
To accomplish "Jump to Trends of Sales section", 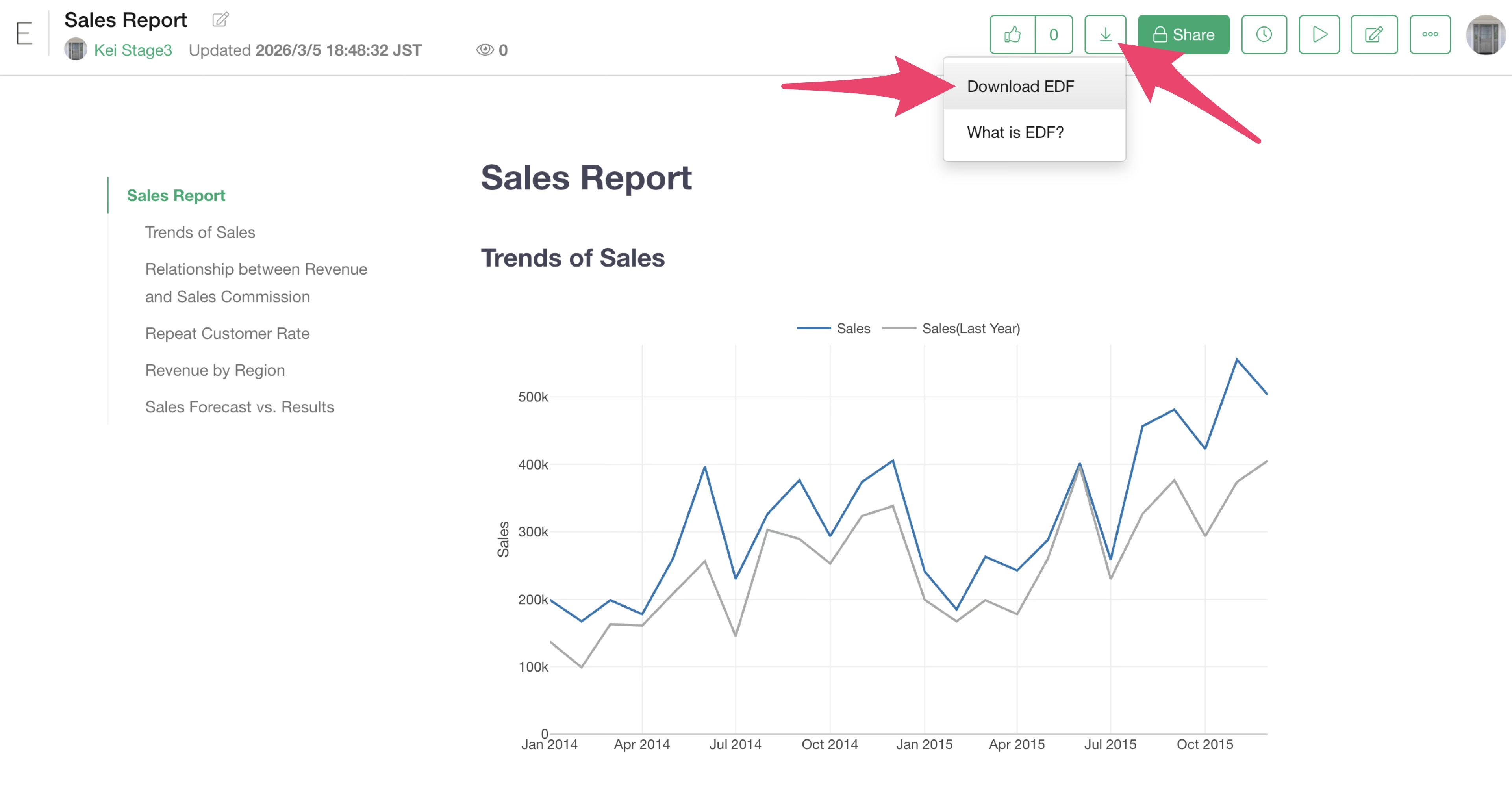I will [x=200, y=232].
